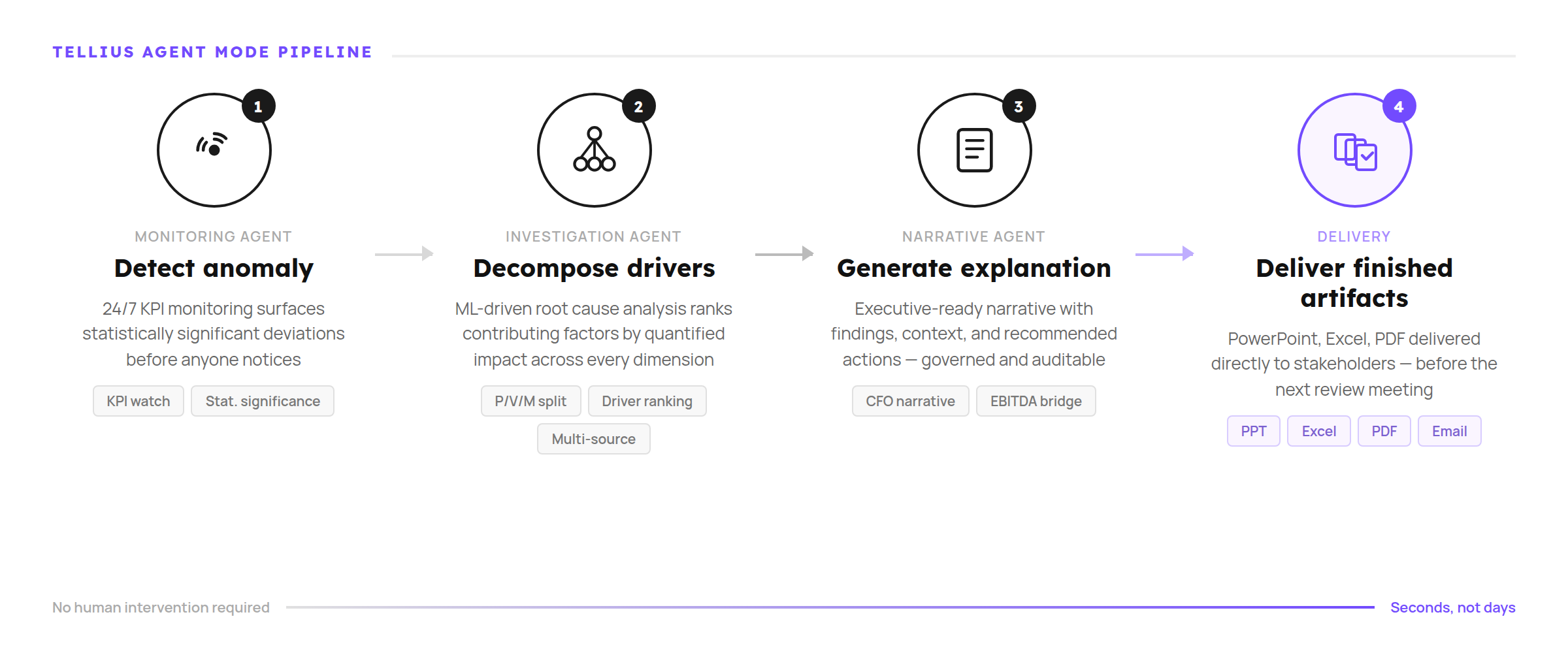
Task: Click the MONITORING AGENT label
Action: point(213,236)
